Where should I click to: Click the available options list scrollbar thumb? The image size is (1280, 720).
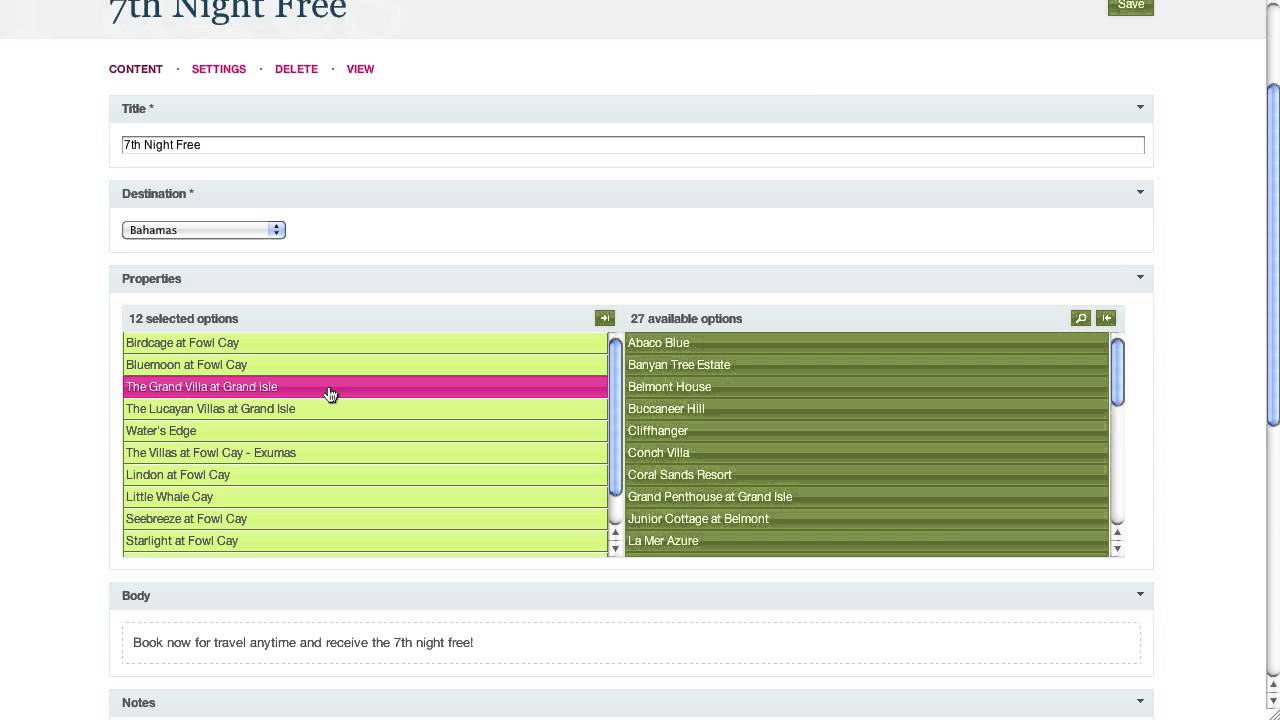(x=1118, y=372)
